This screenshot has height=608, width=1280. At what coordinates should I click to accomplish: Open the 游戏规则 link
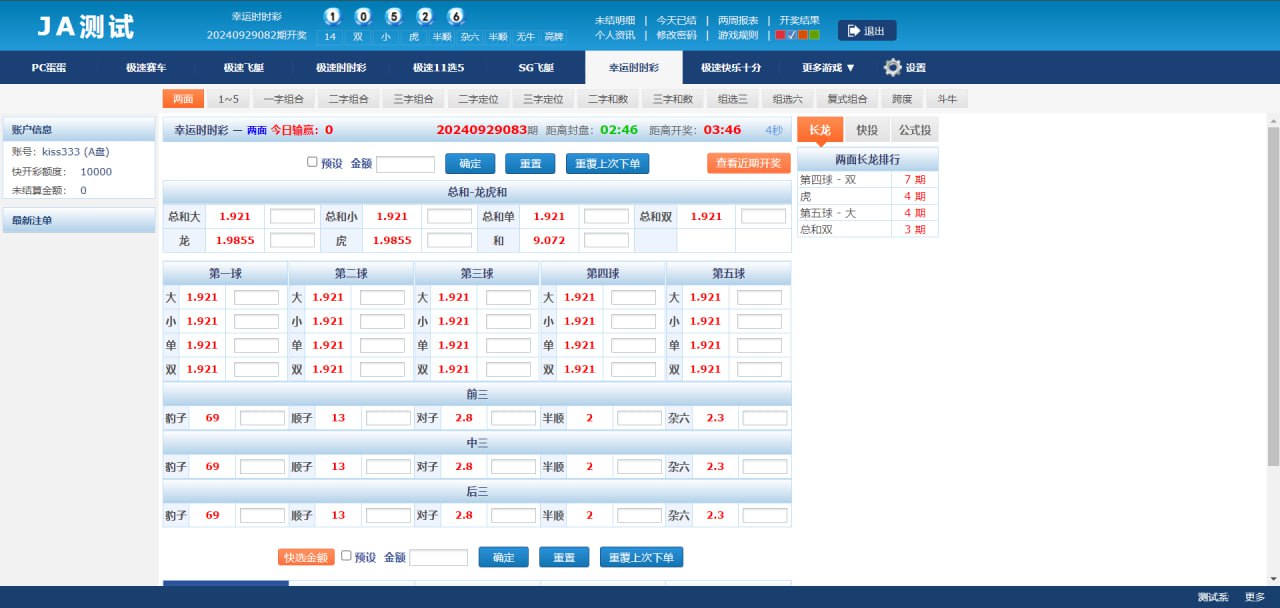738,35
